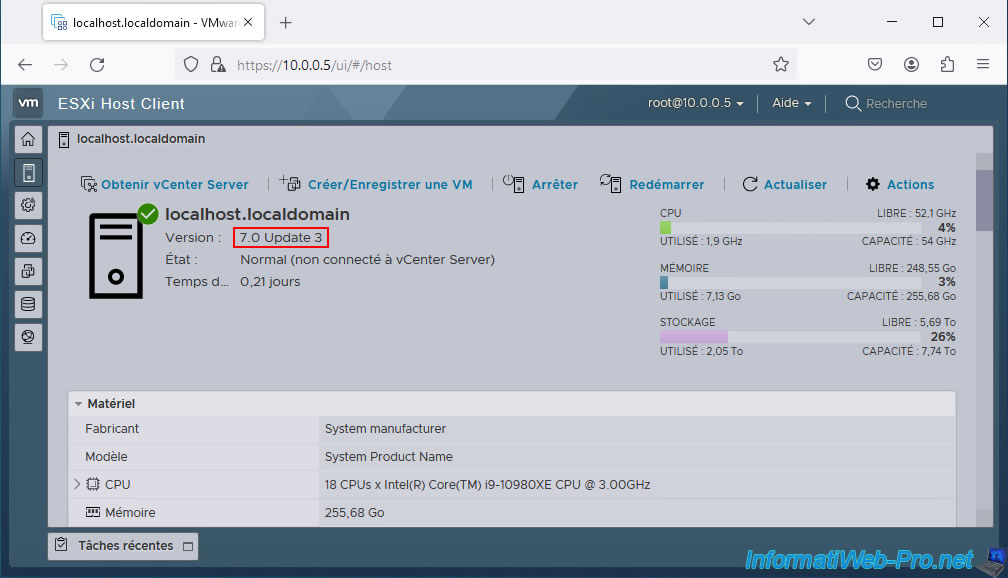This screenshot has height=578, width=1008.
Task: Click the Manage gear icon in sidebar
Action: tap(28, 205)
